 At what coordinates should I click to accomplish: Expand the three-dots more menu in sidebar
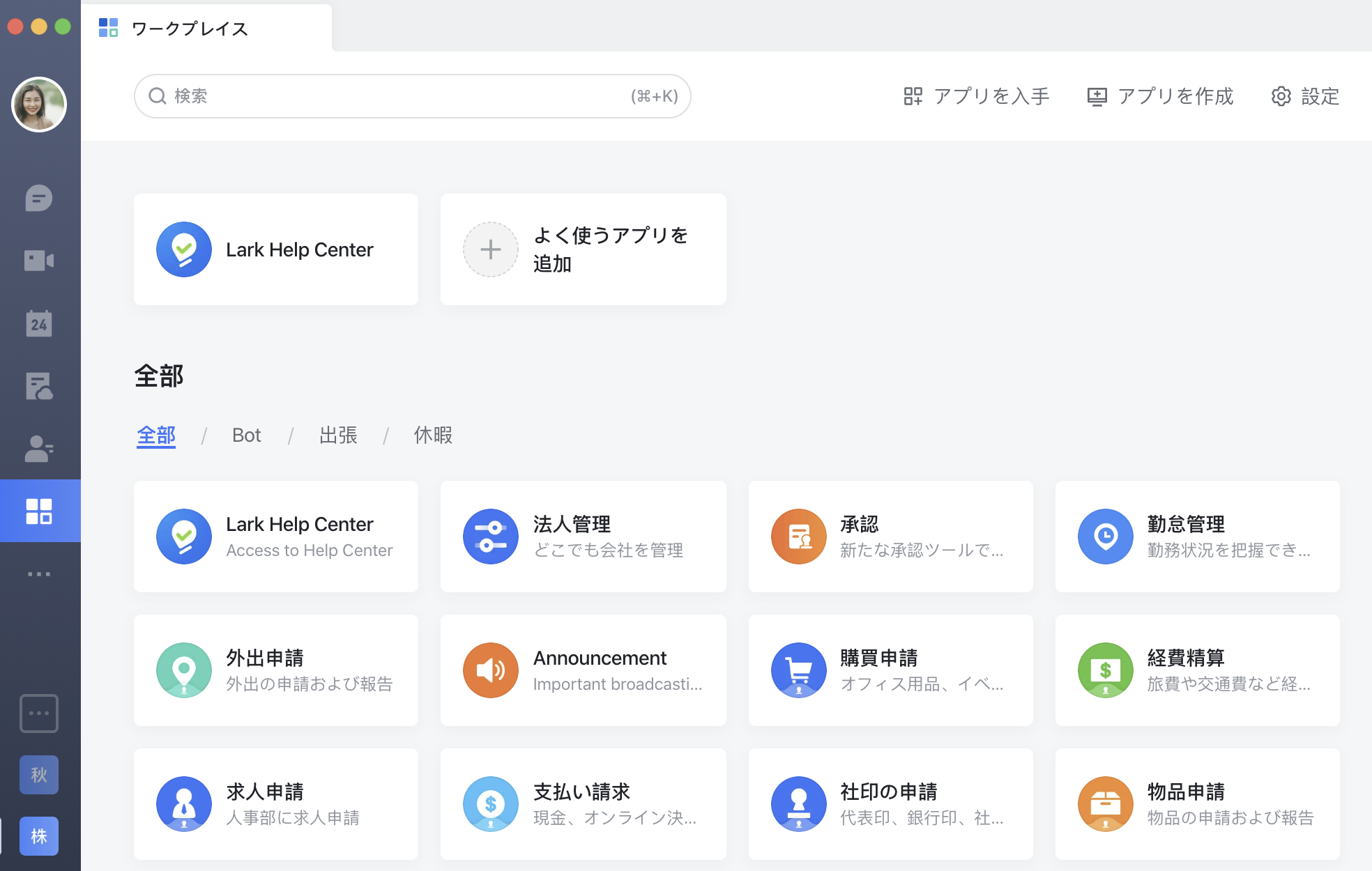coord(39,574)
